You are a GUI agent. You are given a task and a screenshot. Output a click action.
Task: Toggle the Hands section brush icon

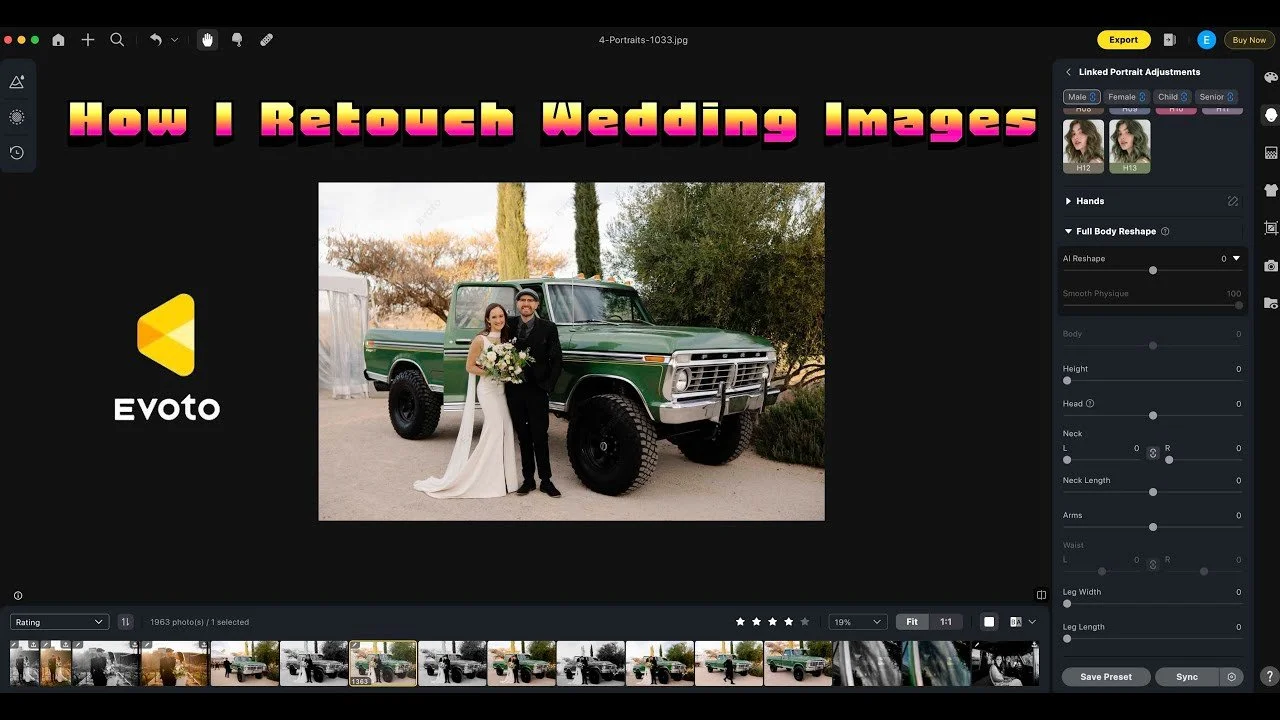pos(1233,201)
